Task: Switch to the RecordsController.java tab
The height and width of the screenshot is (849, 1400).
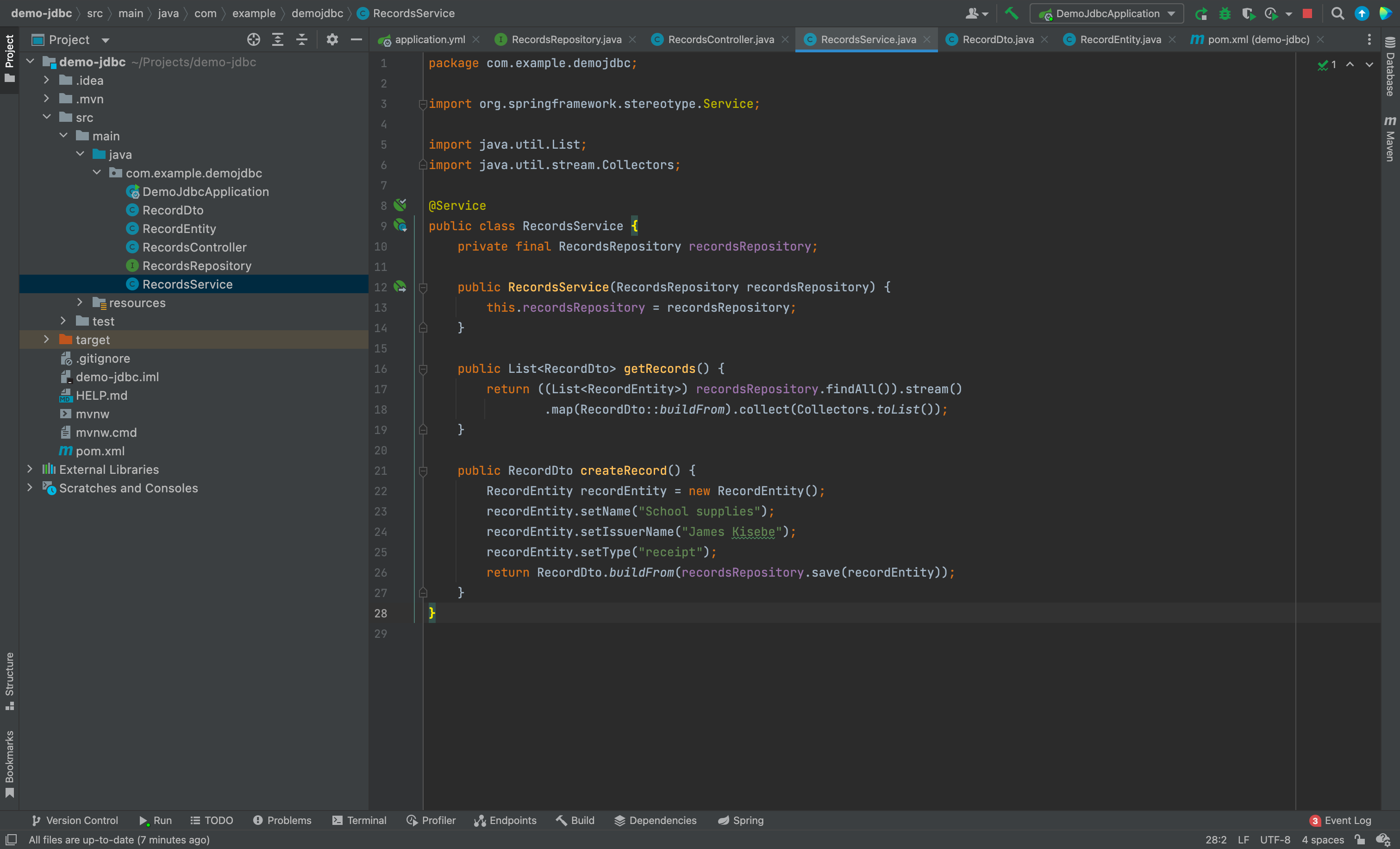Action: pos(720,39)
